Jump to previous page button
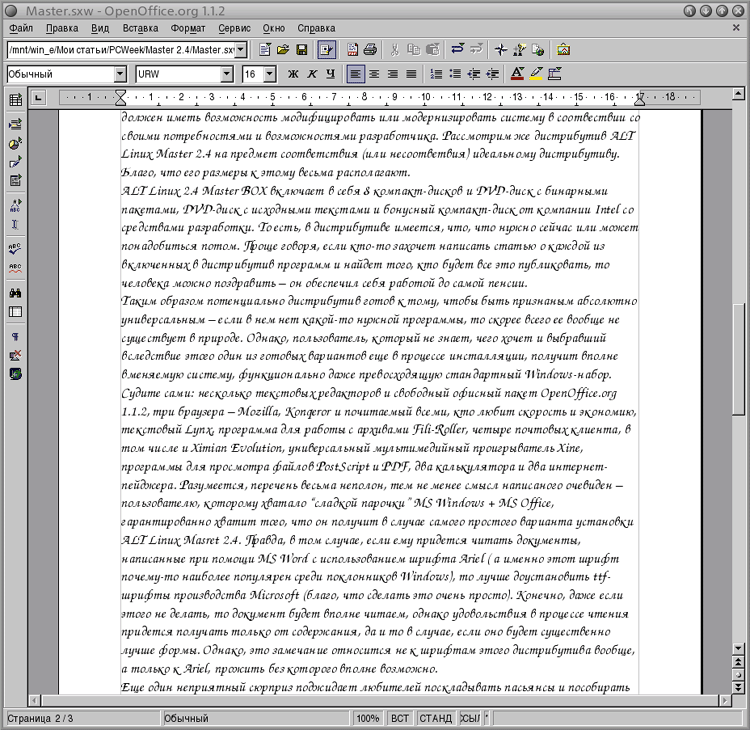 click(x=738, y=663)
